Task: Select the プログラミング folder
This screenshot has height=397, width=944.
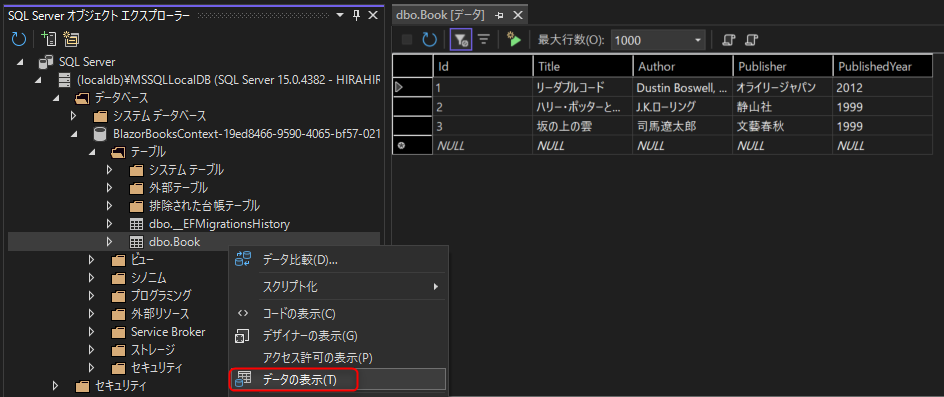Action: (x=161, y=295)
